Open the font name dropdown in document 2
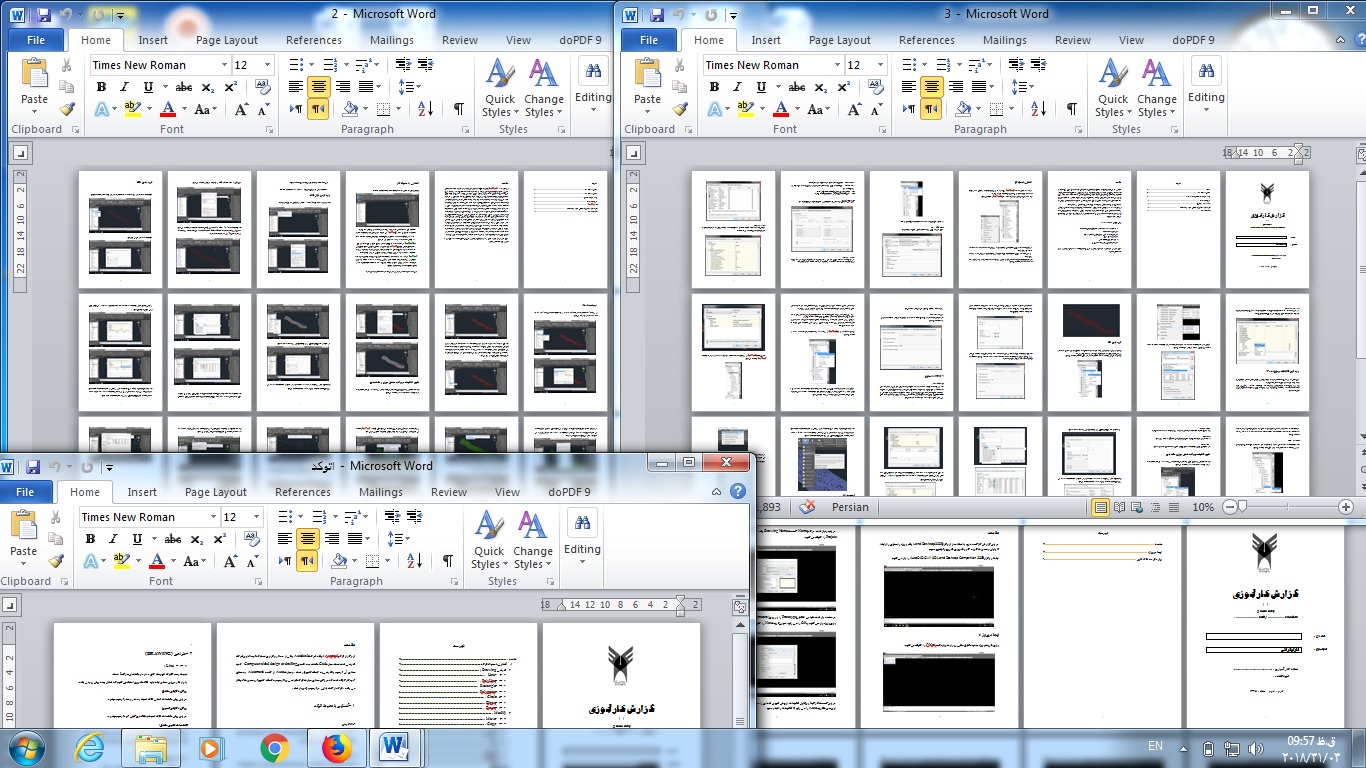Screen dimensions: 1366x768 223,65
